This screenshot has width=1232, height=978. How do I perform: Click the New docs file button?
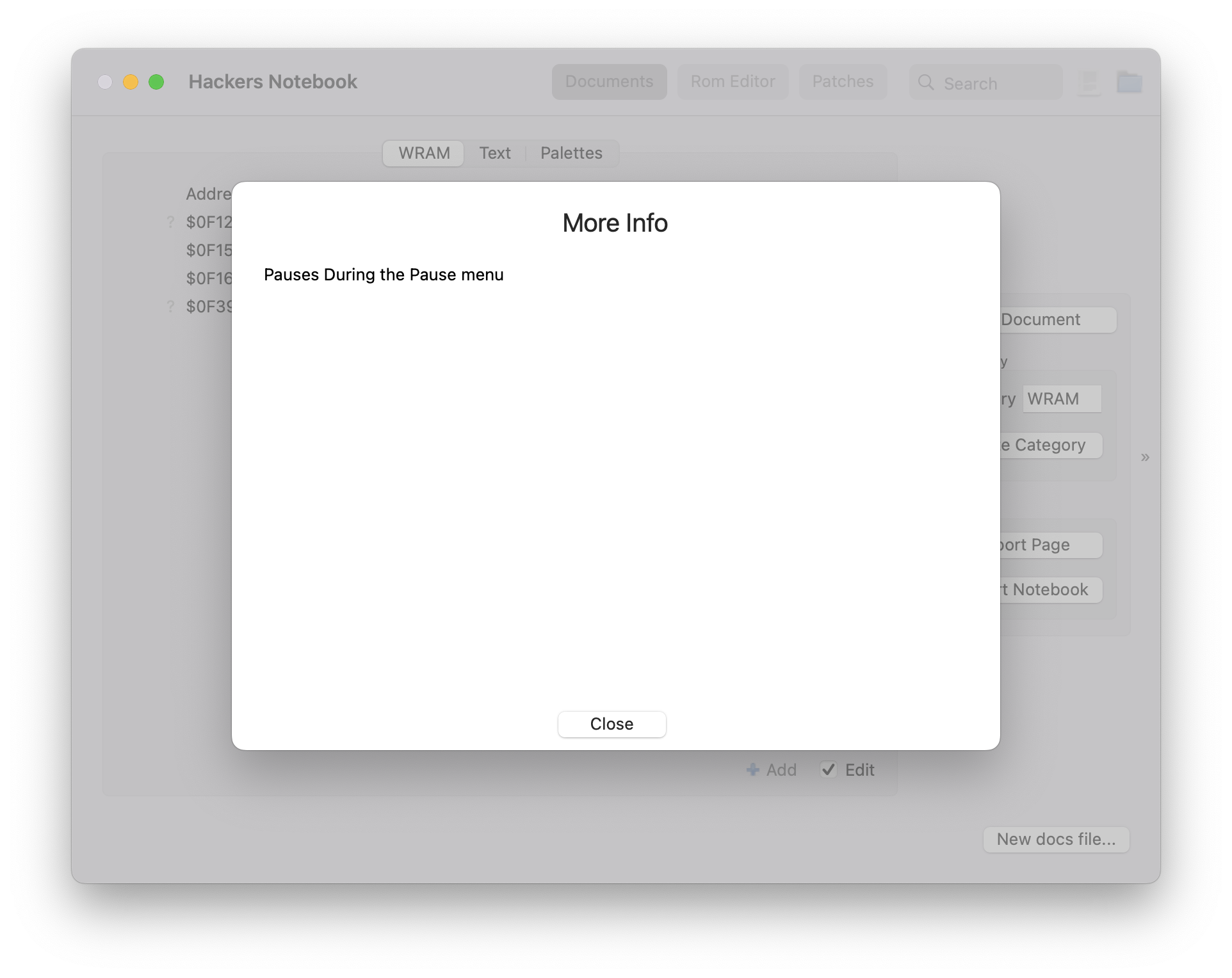pos(1055,840)
